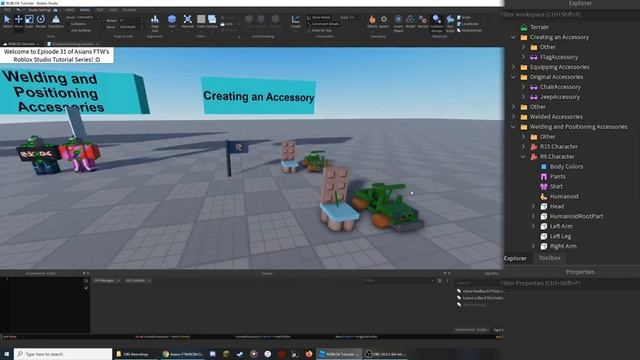Open the Create constraint tool
640x360 pixels.
point(296,21)
